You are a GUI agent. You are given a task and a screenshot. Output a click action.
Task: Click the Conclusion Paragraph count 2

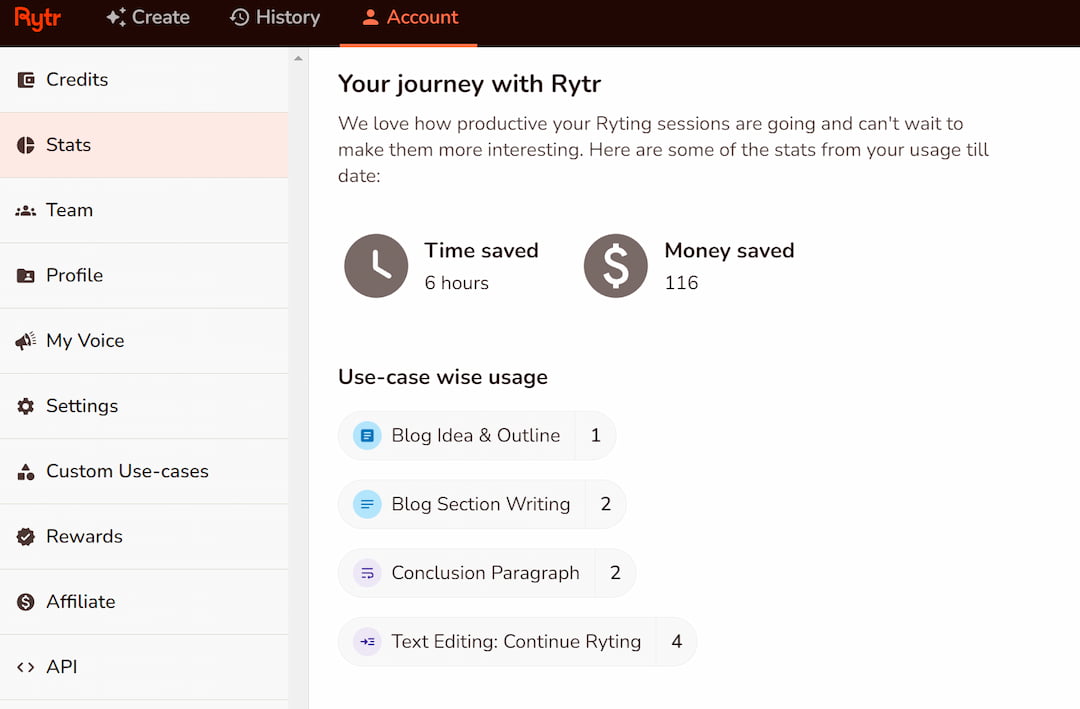point(616,573)
